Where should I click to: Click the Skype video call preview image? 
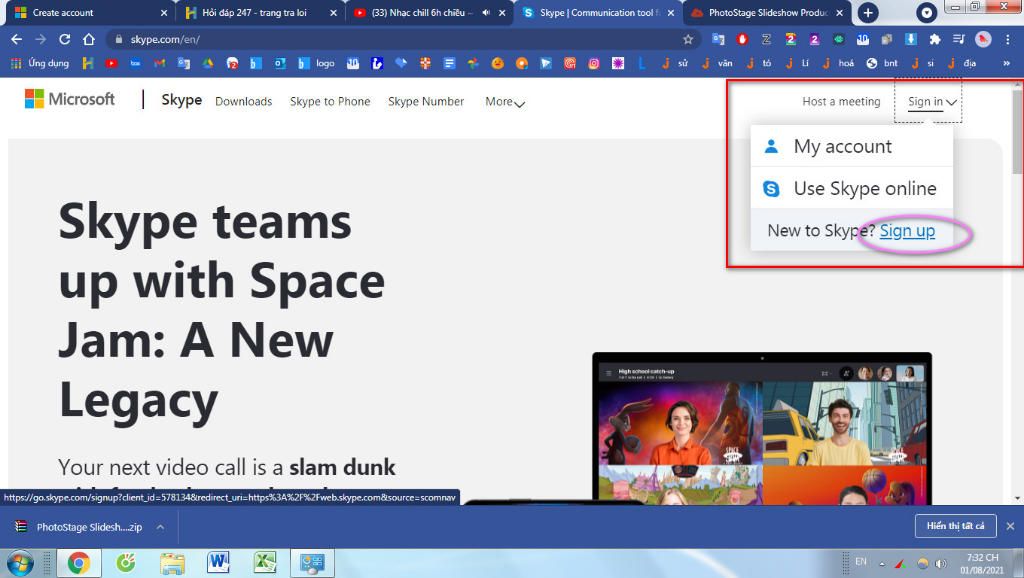[761, 429]
